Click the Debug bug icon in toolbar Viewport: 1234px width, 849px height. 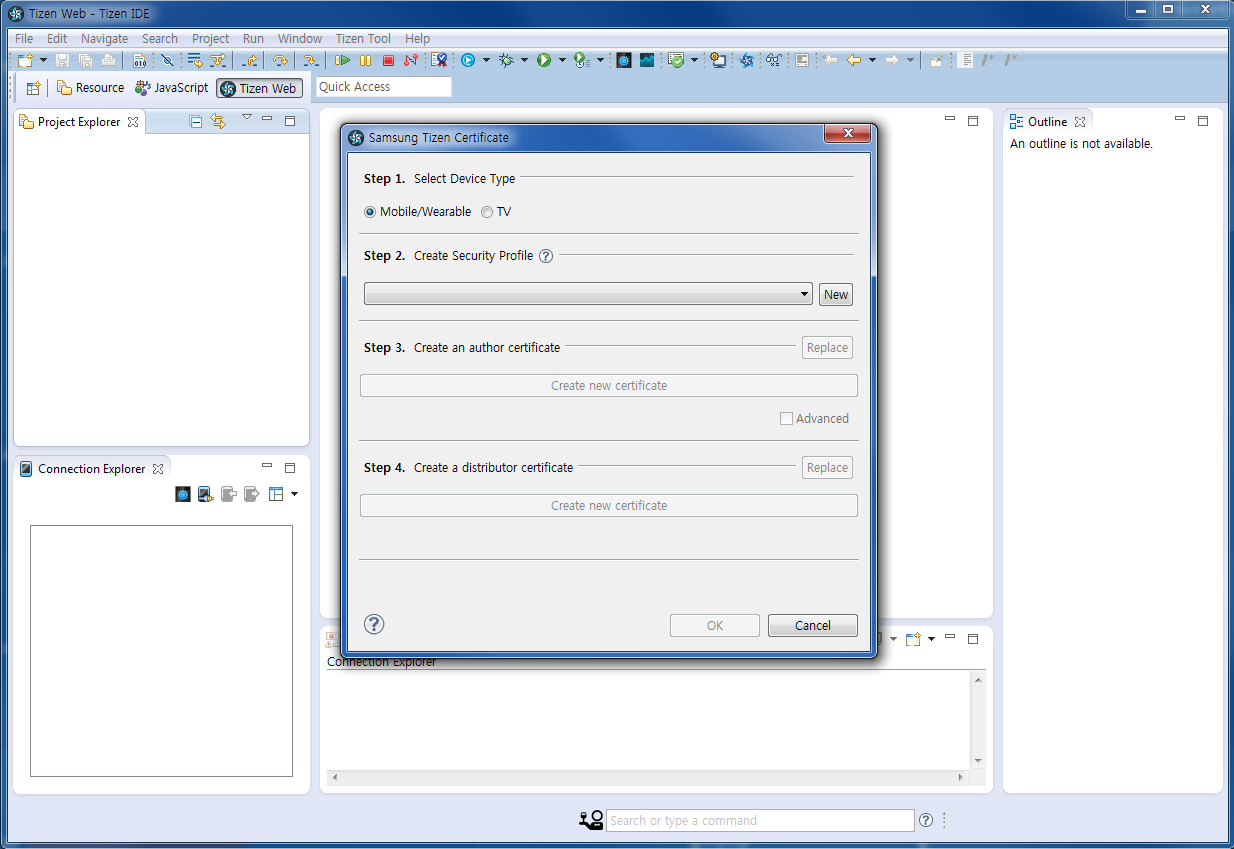(506, 61)
